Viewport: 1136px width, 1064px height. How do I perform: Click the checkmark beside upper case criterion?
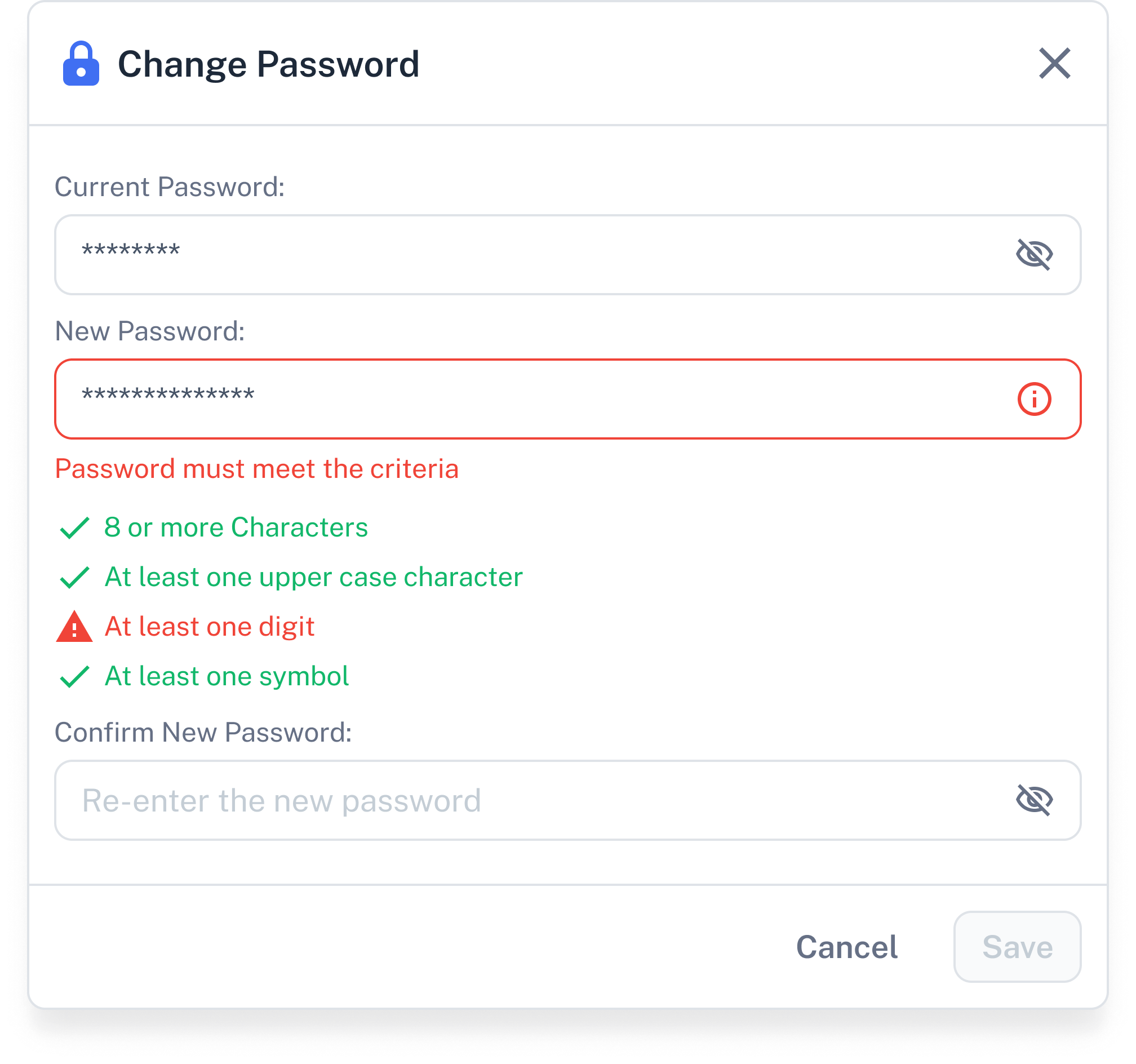(x=74, y=577)
